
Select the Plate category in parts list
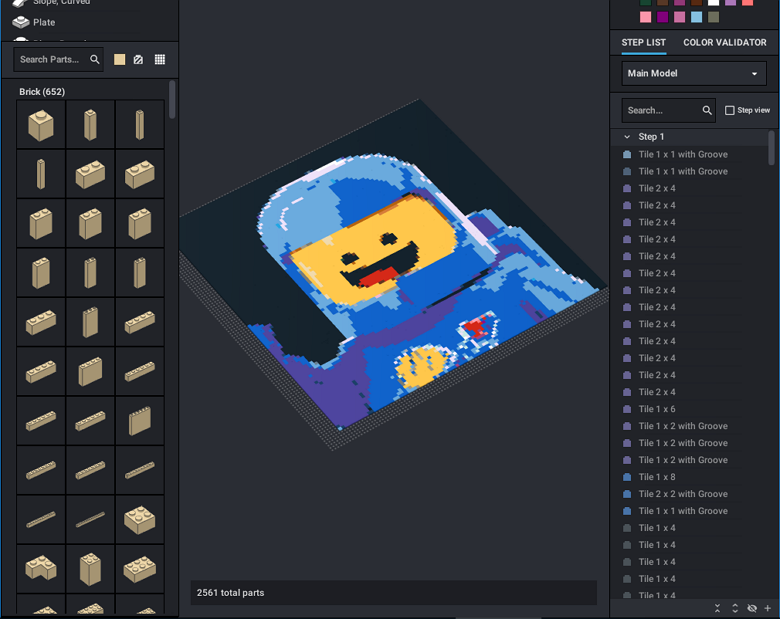[x=44, y=22]
